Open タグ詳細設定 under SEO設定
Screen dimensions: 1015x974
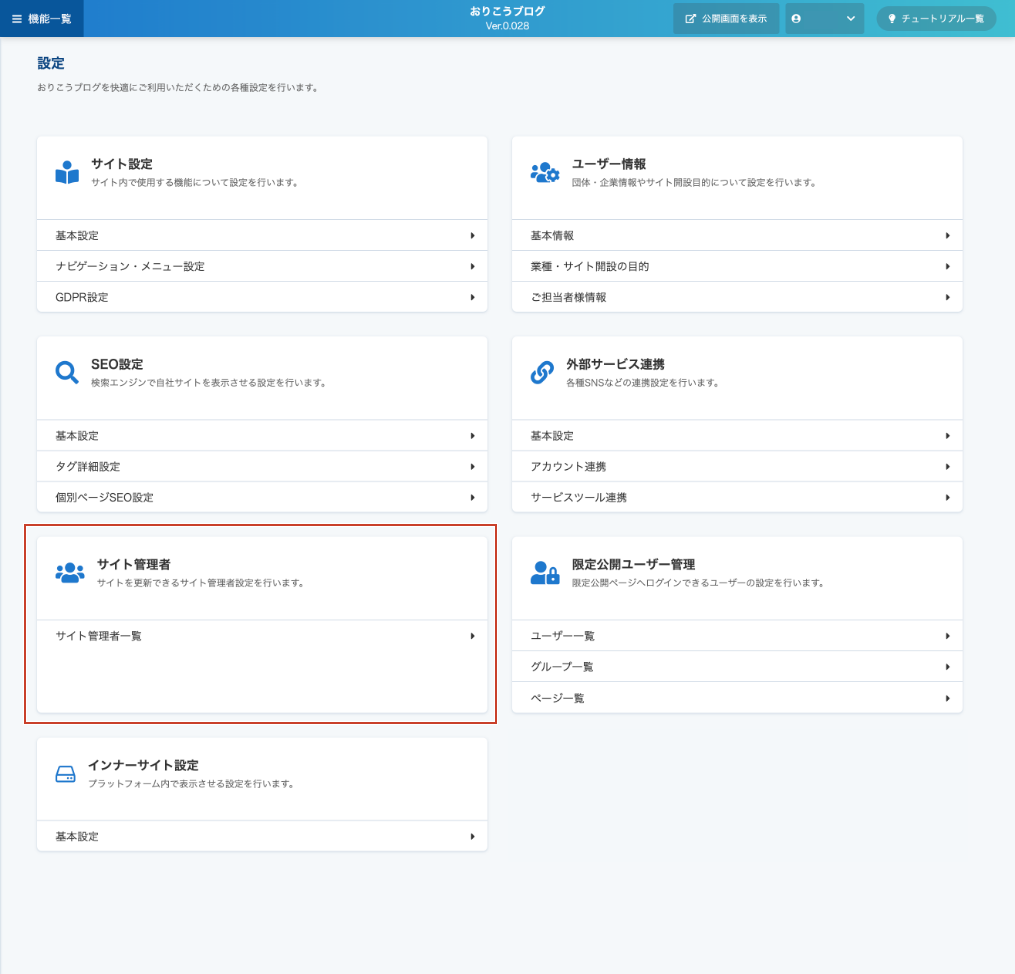pos(262,467)
